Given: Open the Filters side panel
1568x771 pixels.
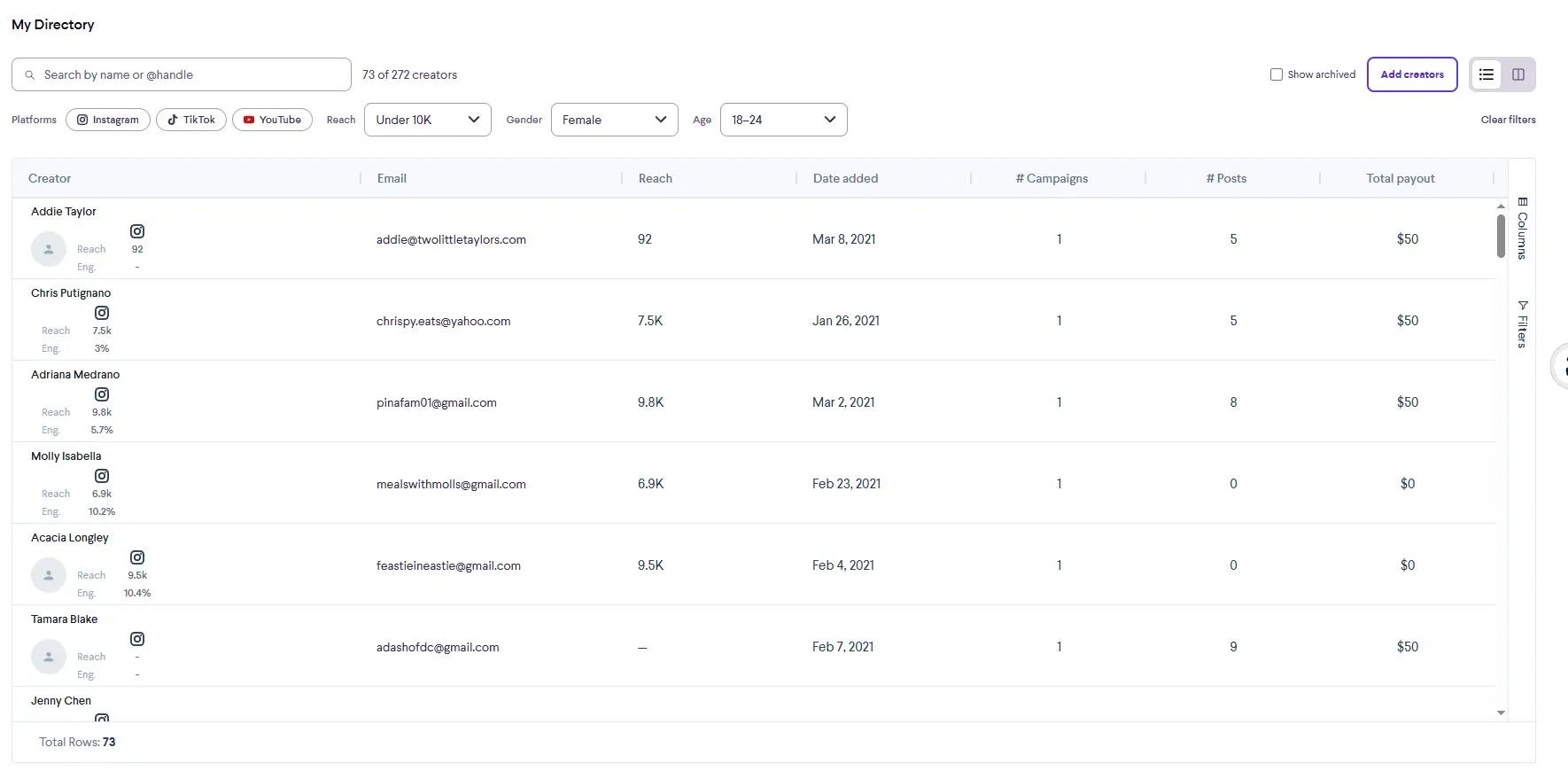Looking at the screenshot, I should [1522, 324].
